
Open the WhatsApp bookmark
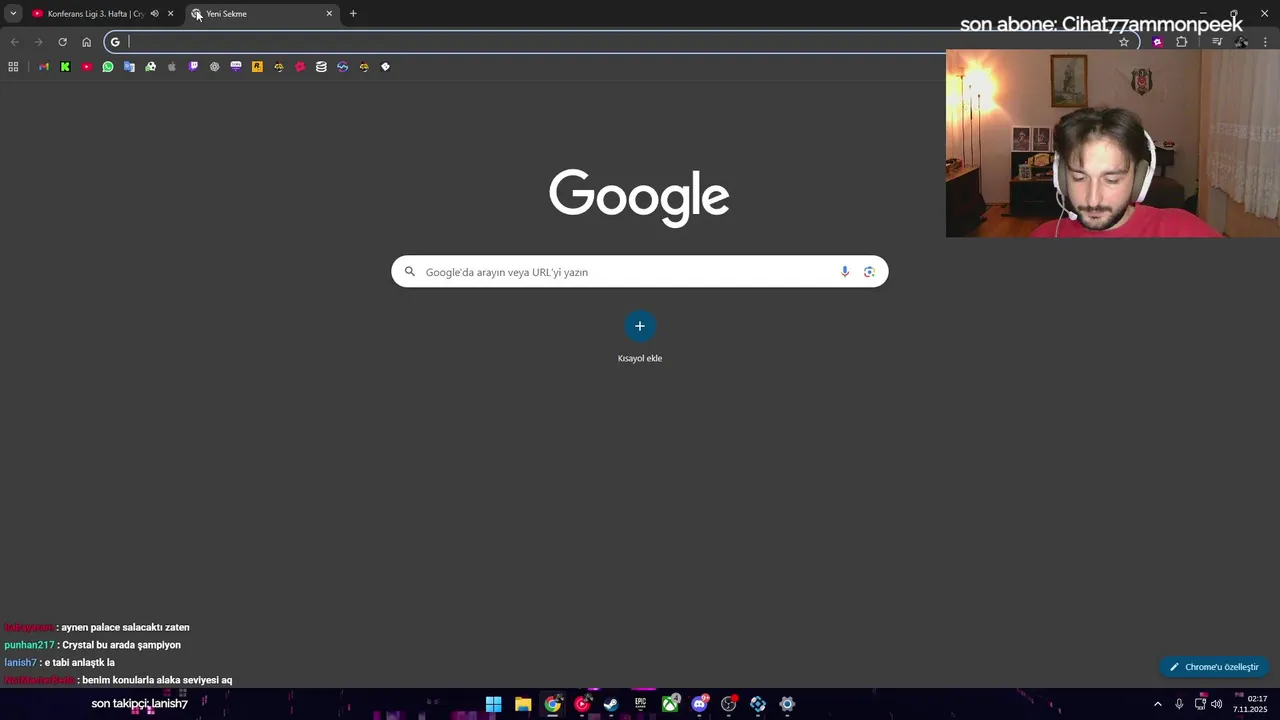108,67
